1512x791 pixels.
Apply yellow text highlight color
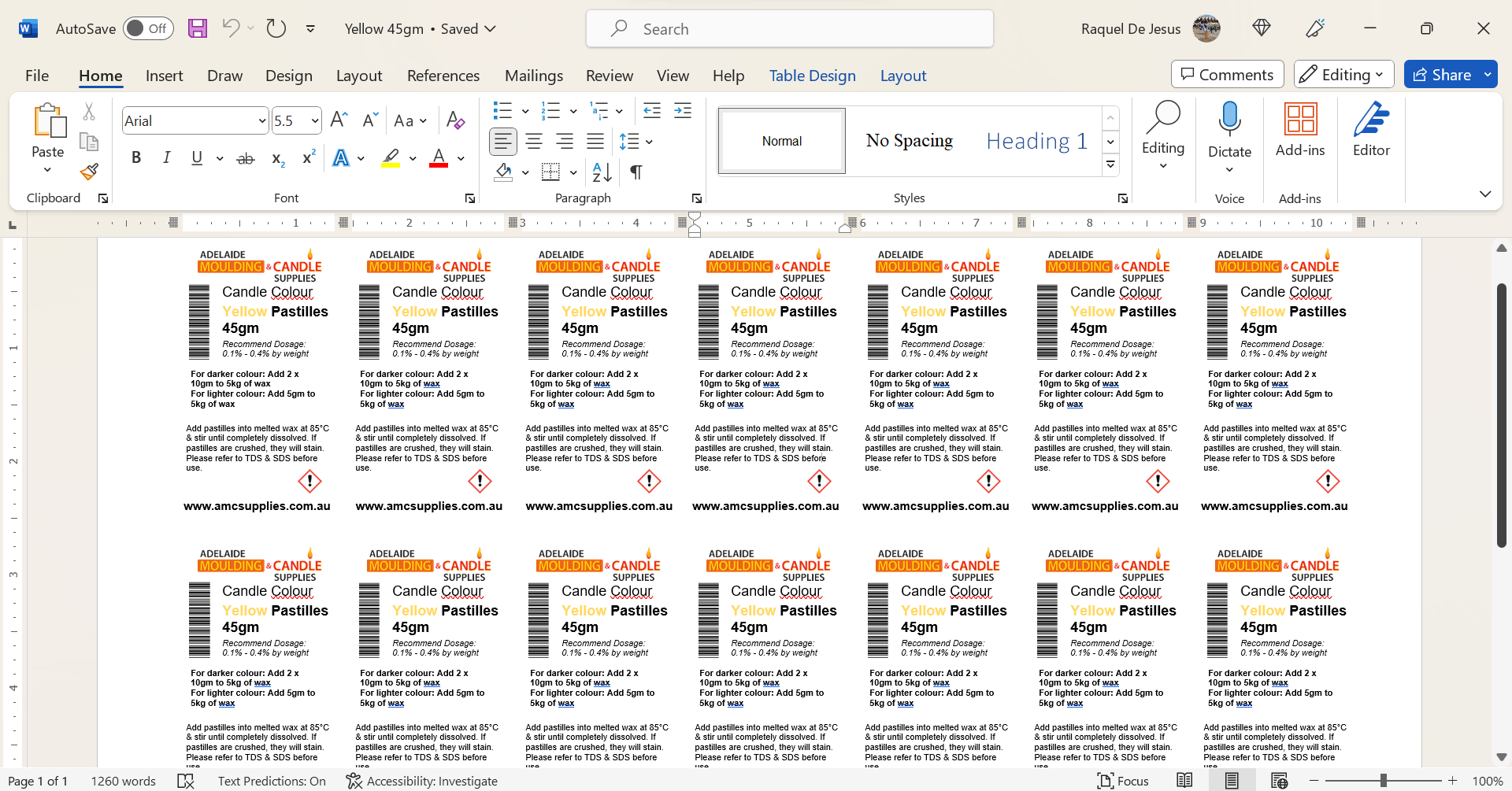pyautogui.click(x=391, y=158)
